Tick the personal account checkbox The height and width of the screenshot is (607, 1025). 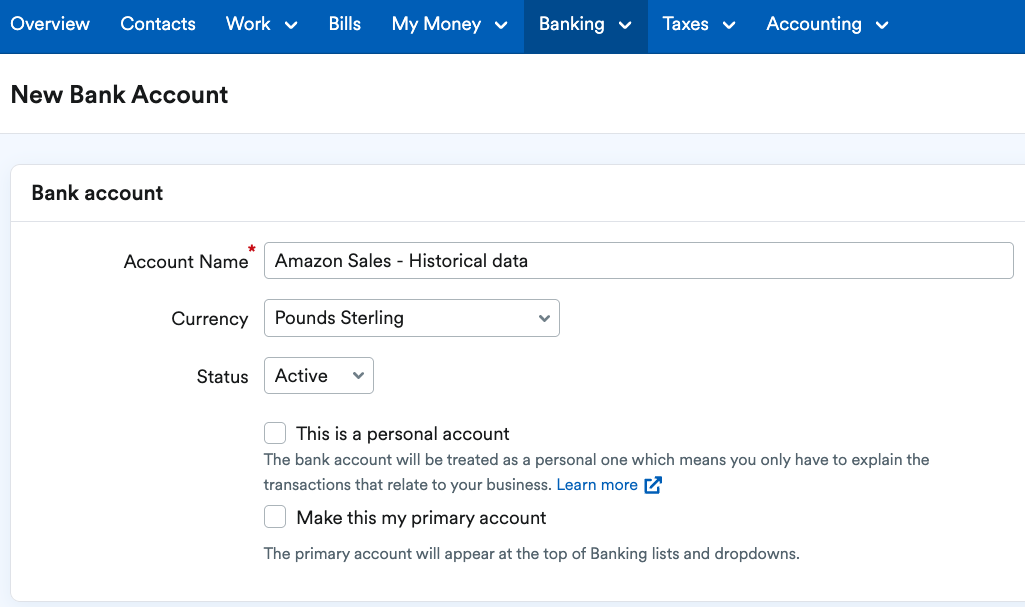(x=275, y=433)
